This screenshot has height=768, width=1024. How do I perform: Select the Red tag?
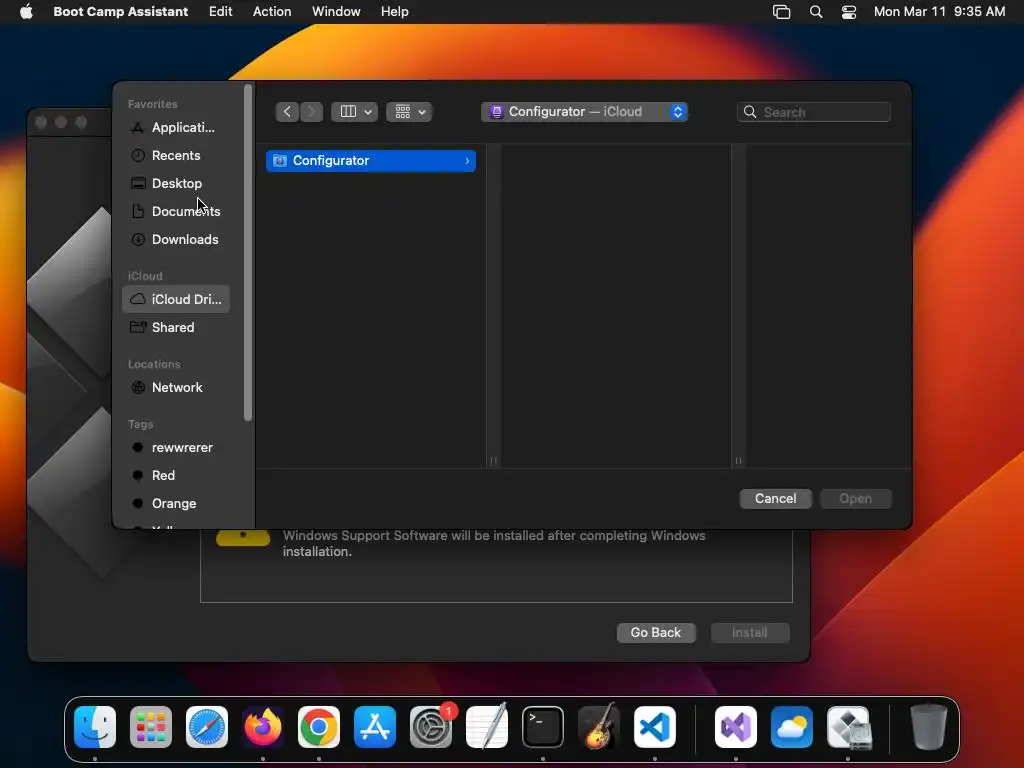coord(176,475)
